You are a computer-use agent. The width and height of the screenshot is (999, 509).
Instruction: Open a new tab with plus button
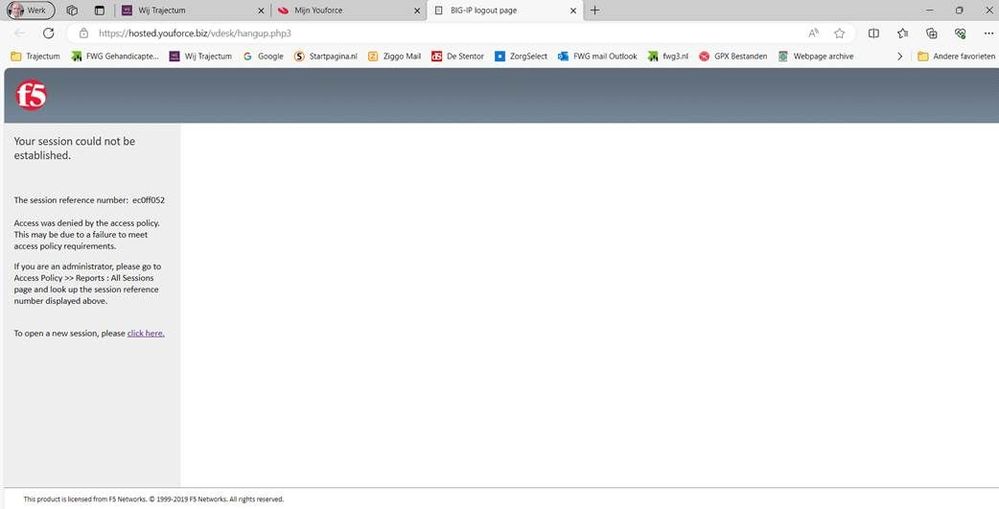pyautogui.click(x=594, y=10)
